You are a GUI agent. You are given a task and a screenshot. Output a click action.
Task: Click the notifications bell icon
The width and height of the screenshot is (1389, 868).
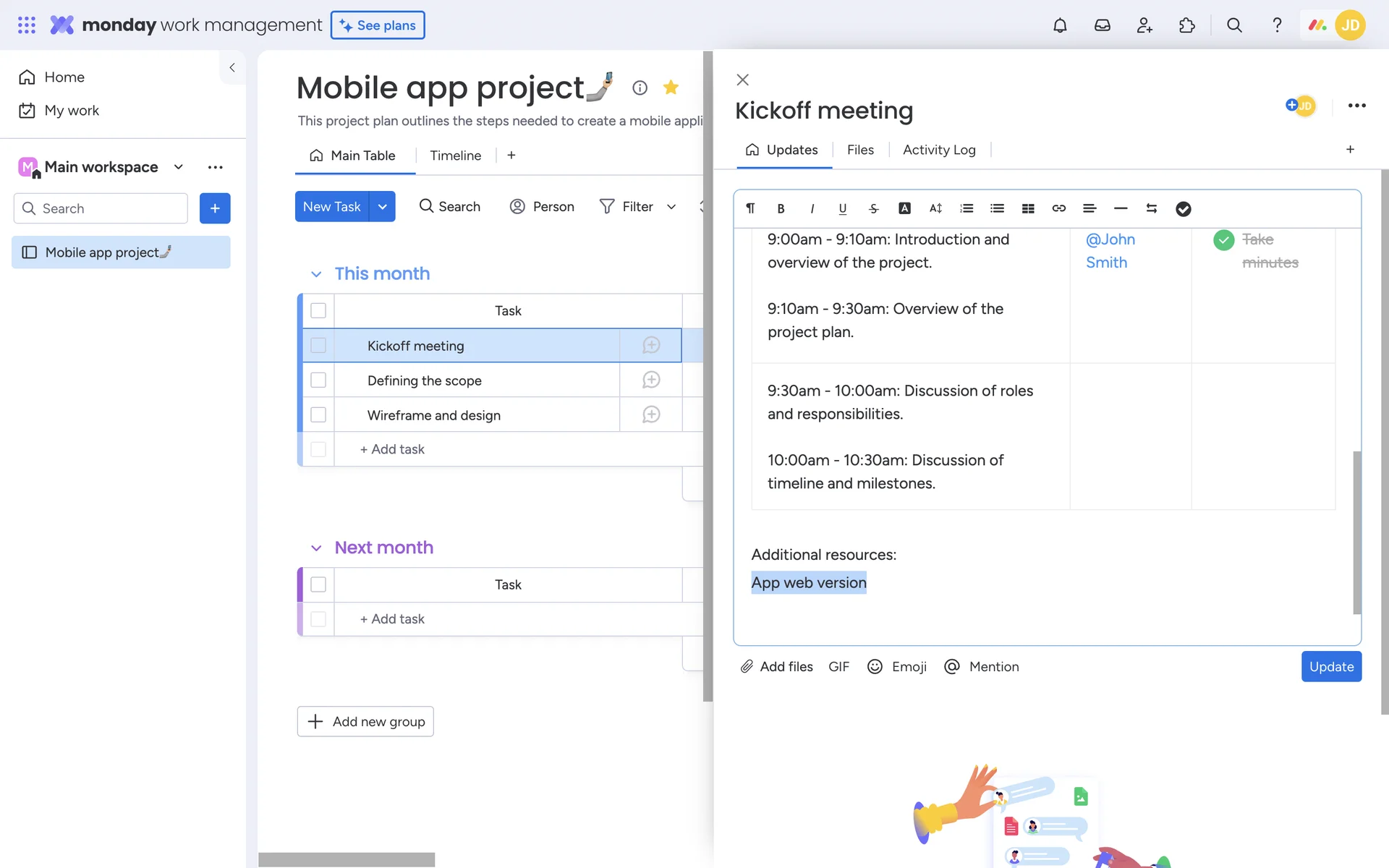[1060, 25]
